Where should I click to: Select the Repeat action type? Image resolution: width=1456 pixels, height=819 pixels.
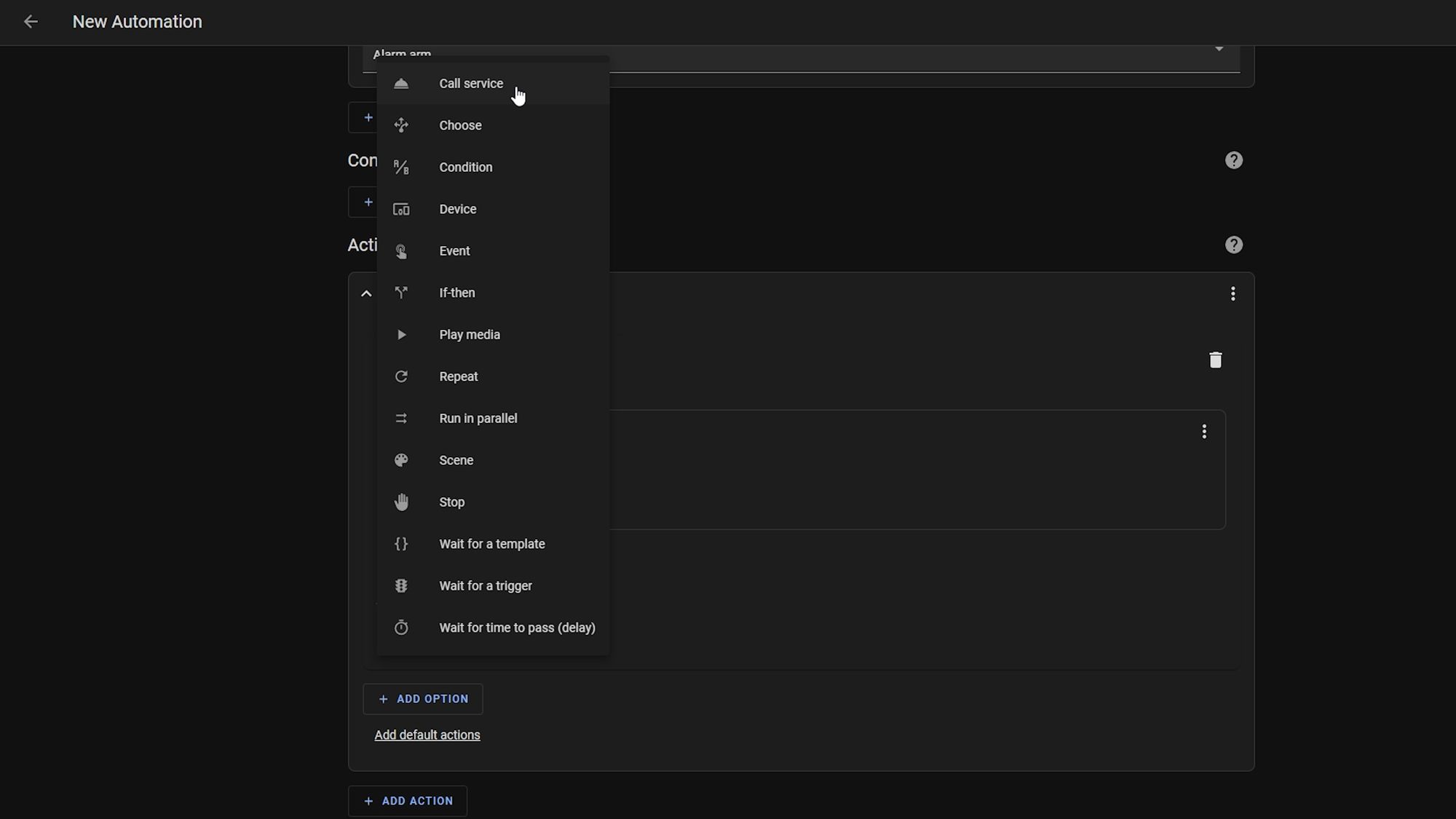458,376
